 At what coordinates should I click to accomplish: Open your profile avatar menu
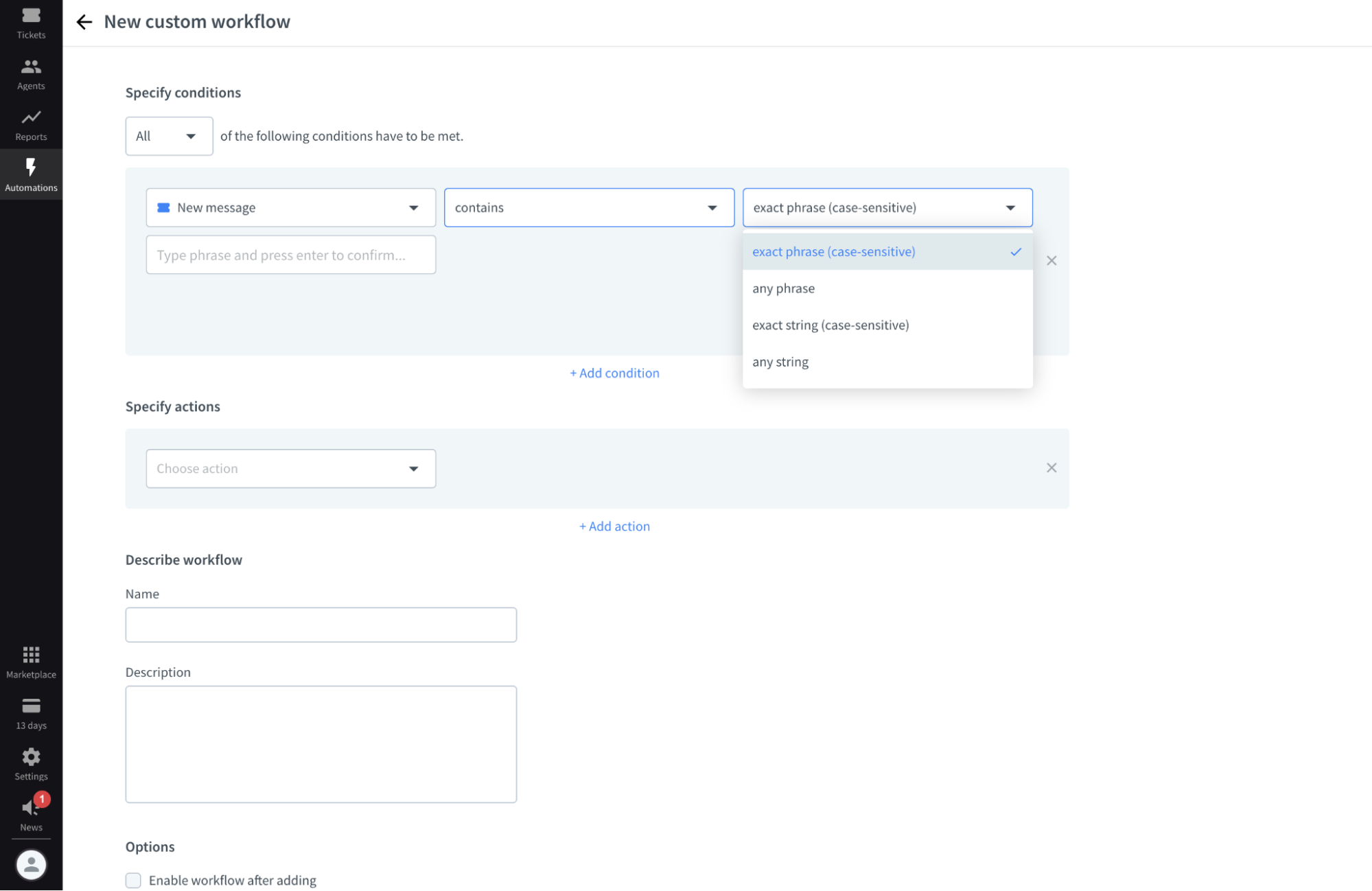31,865
